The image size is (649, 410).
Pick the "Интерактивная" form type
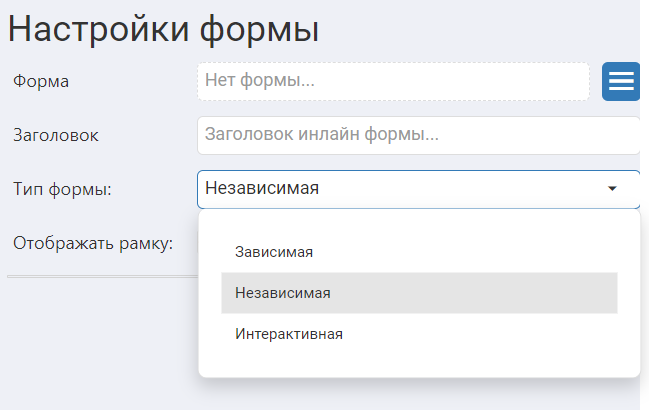click(x=289, y=334)
